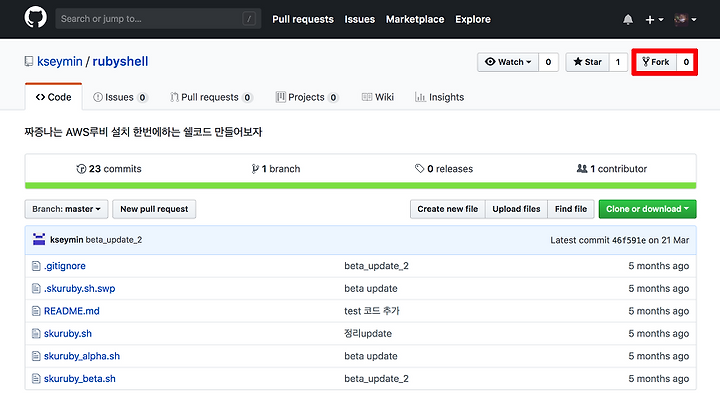View stargazers count next to Star

[618, 62]
